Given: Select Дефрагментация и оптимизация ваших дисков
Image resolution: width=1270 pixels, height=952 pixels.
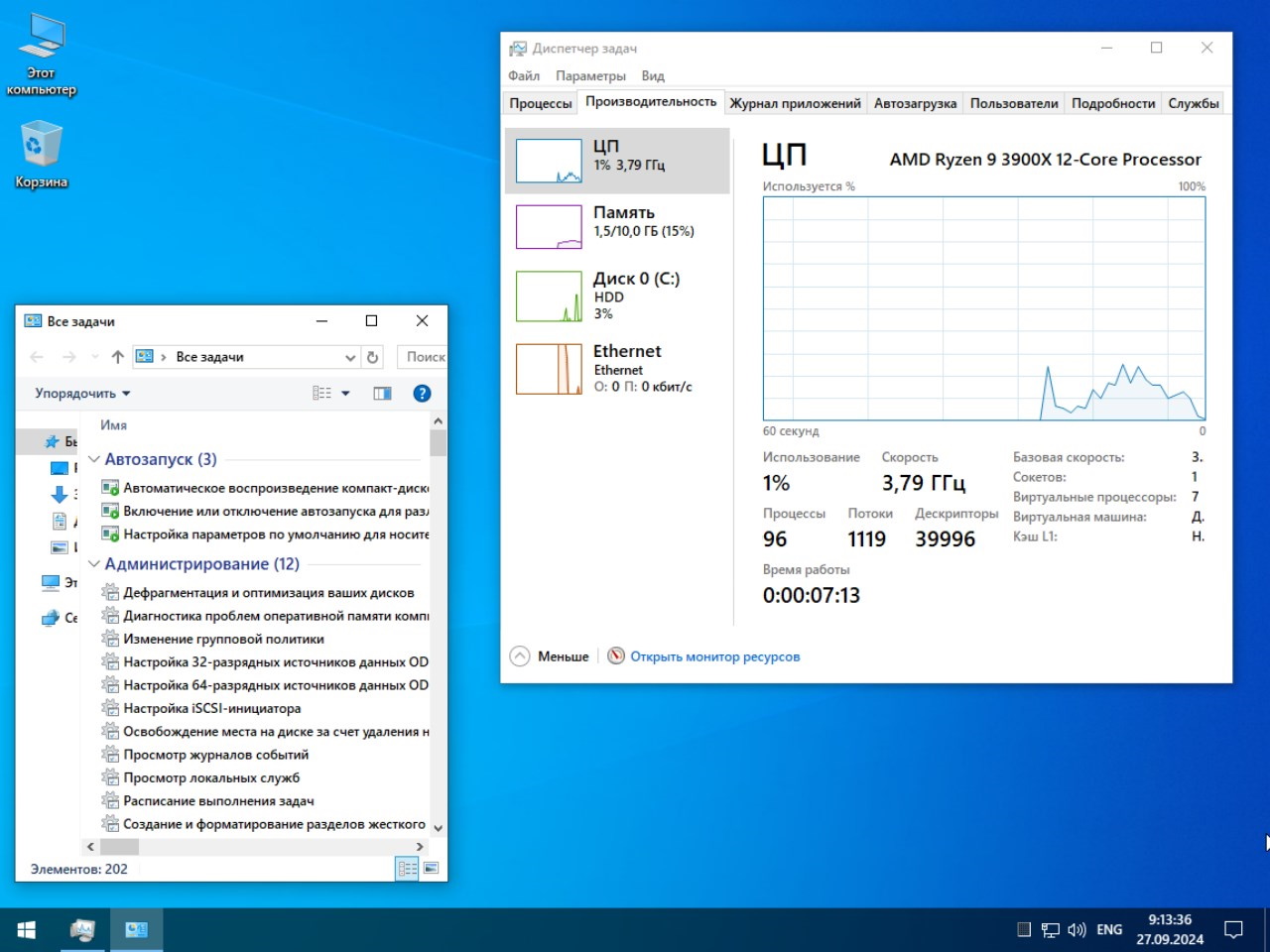Looking at the screenshot, I should (x=258, y=593).
